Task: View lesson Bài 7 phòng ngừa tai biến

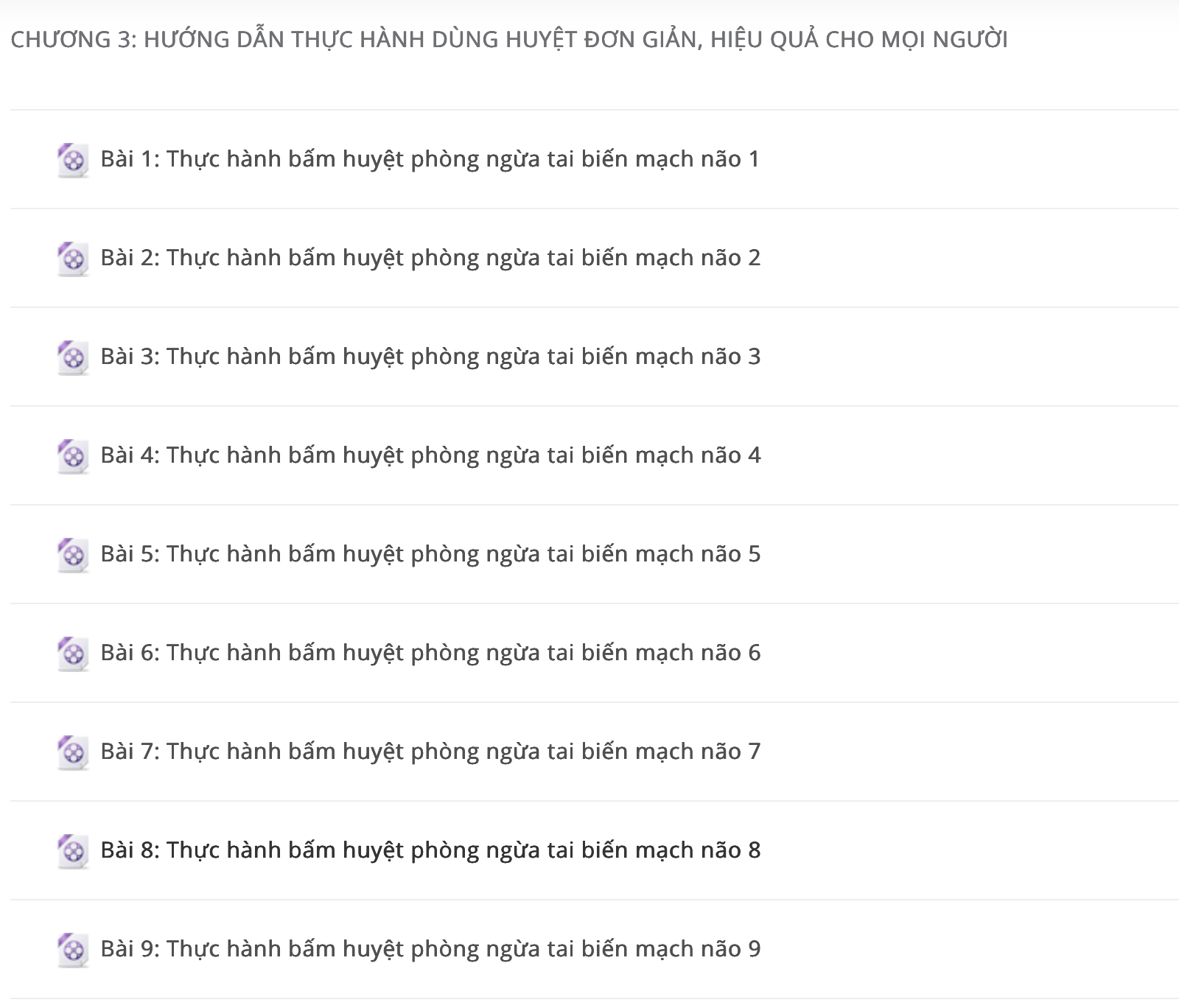Action: point(430,752)
